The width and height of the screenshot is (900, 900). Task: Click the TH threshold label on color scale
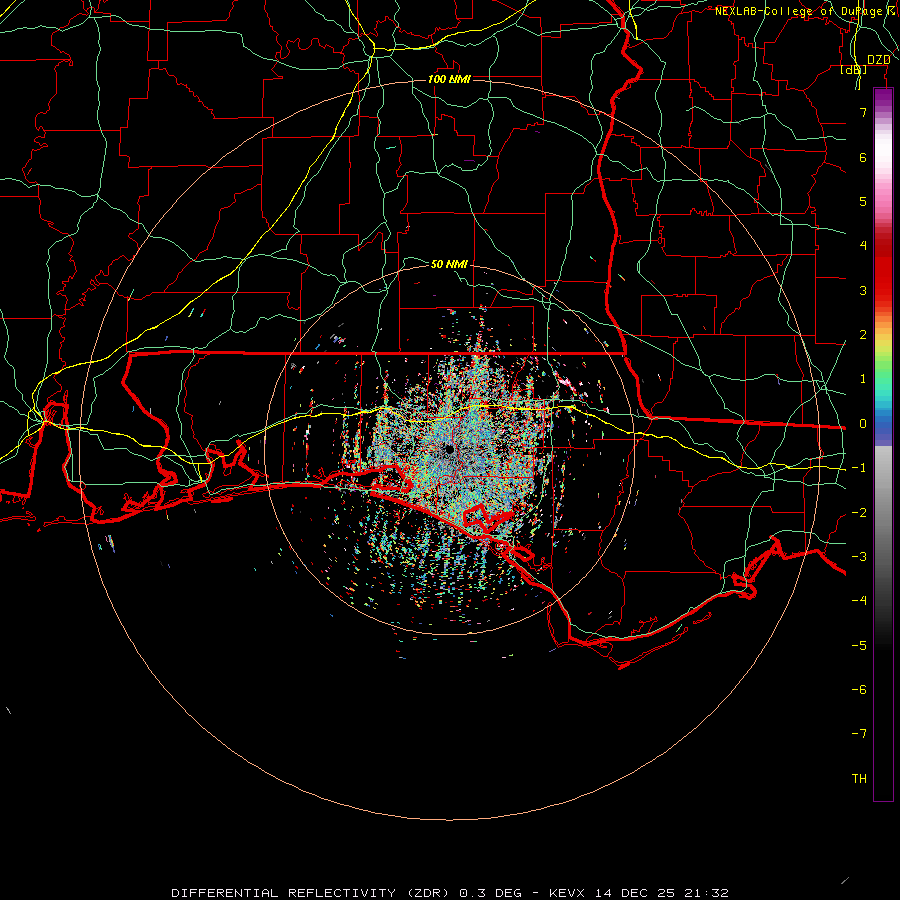pos(859,779)
